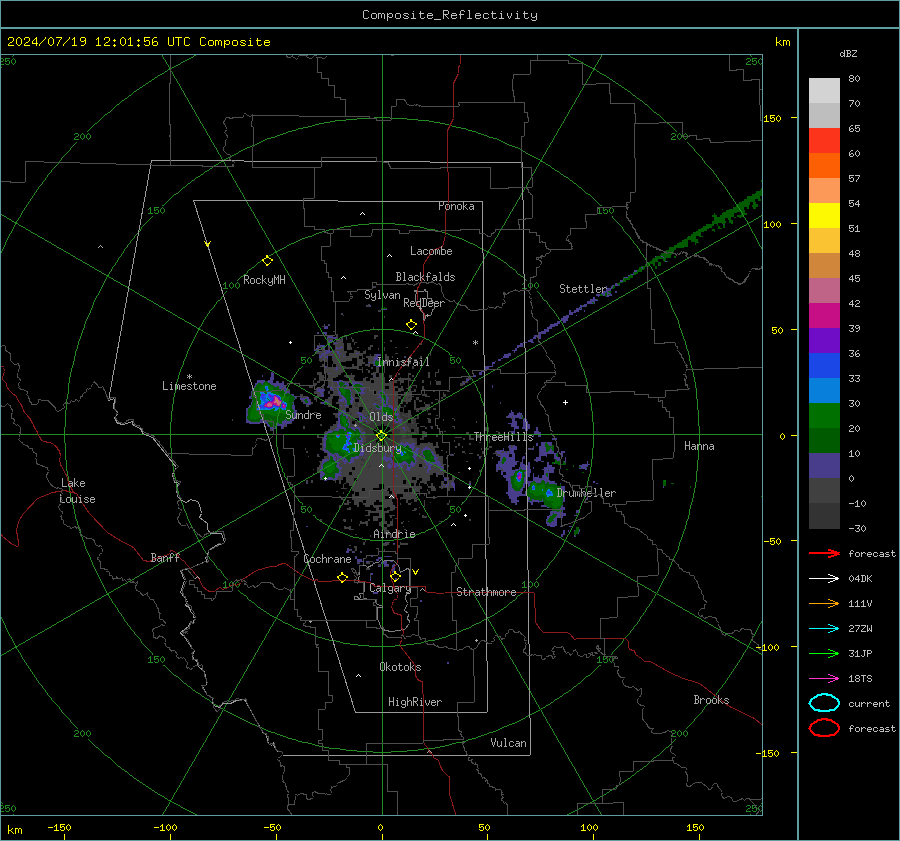Click the Hanna city label
The width and height of the screenshot is (900, 841).
(699, 446)
